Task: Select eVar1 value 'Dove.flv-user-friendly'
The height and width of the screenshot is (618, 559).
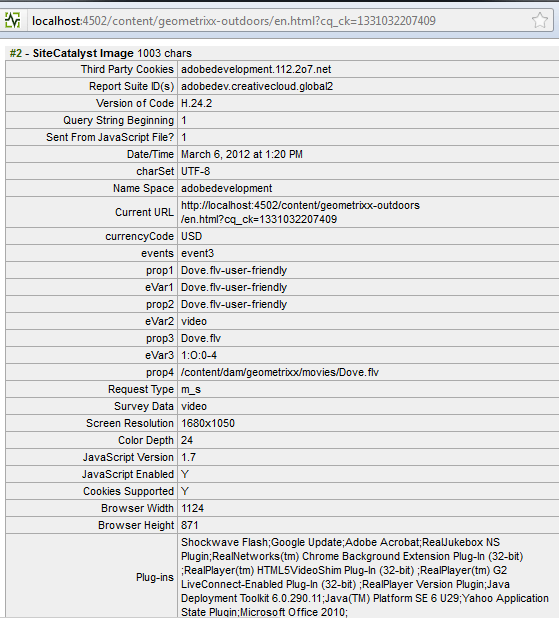Action: (x=234, y=287)
